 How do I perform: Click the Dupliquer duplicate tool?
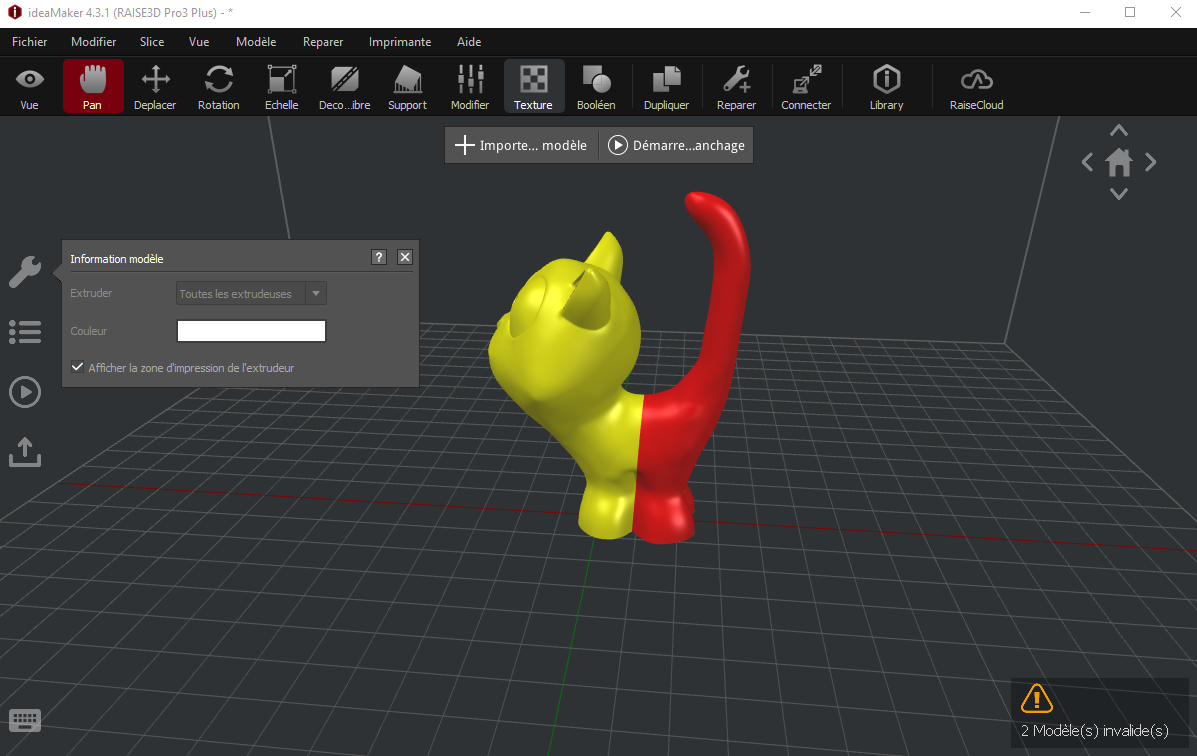coord(666,86)
